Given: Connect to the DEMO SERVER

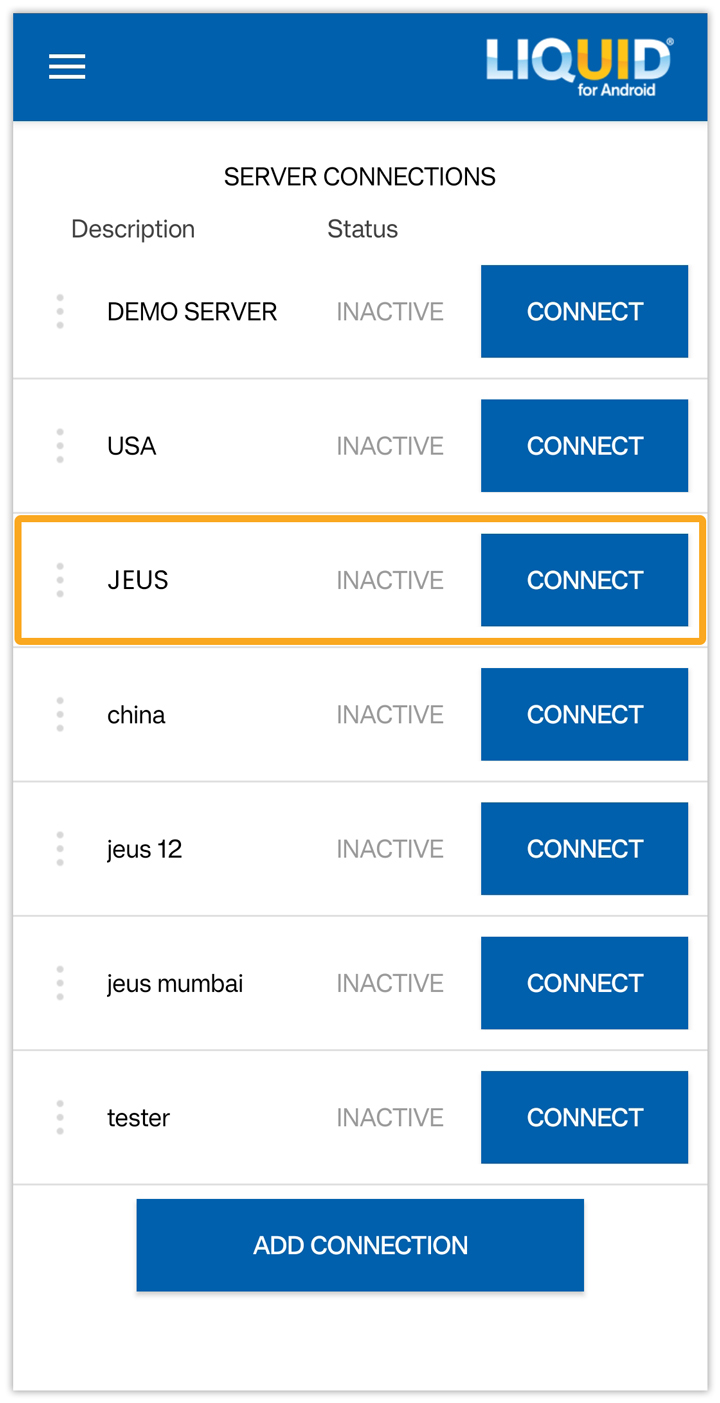Looking at the screenshot, I should click(584, 312).
